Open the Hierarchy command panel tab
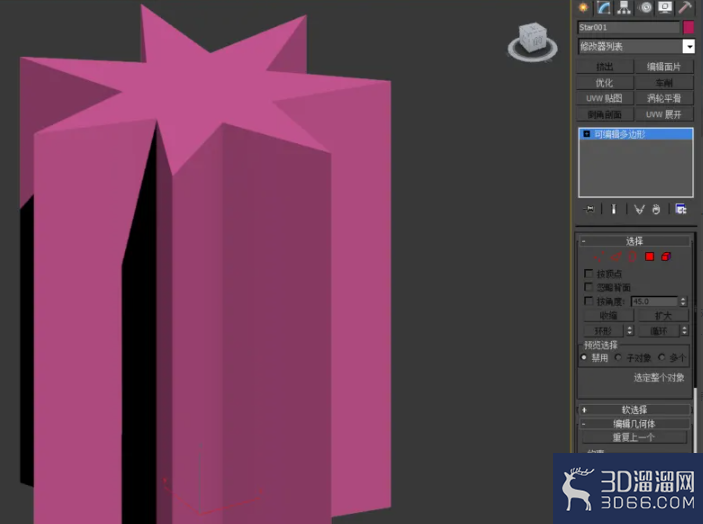The width and height of the screenshot is (703, 524). (624, 7)
